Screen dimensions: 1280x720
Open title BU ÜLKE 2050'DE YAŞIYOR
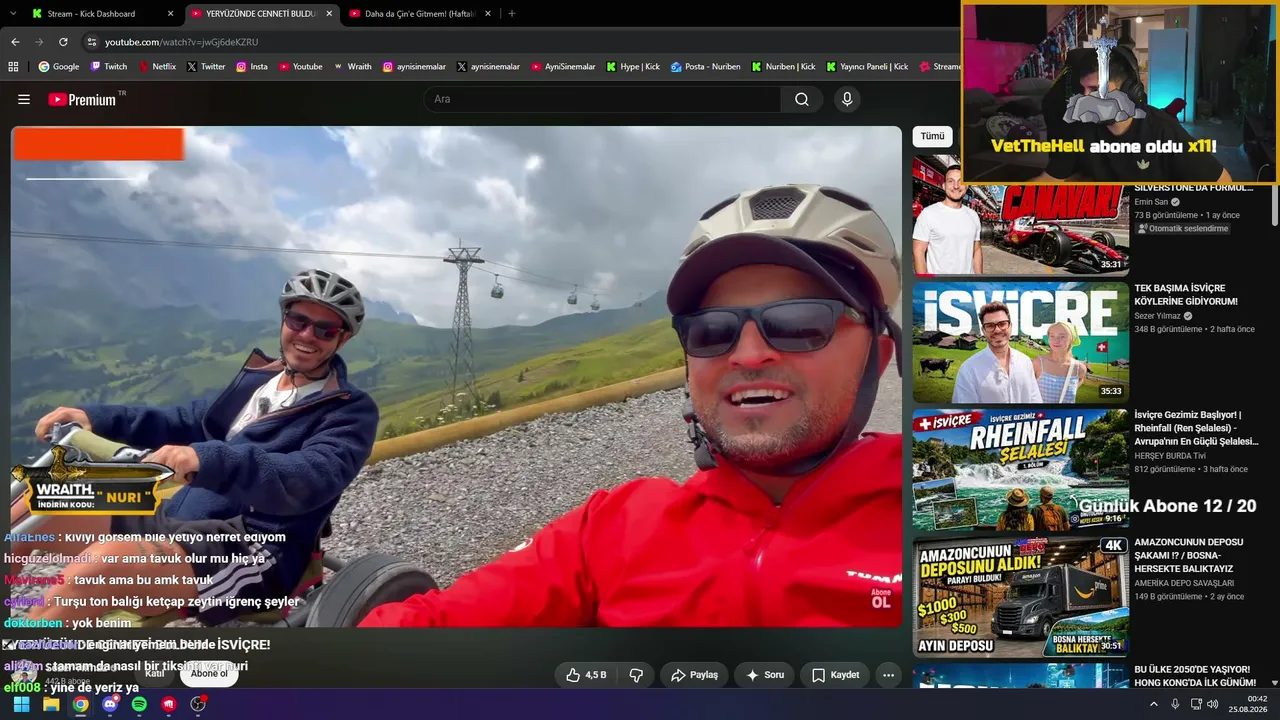(1195, 675)
